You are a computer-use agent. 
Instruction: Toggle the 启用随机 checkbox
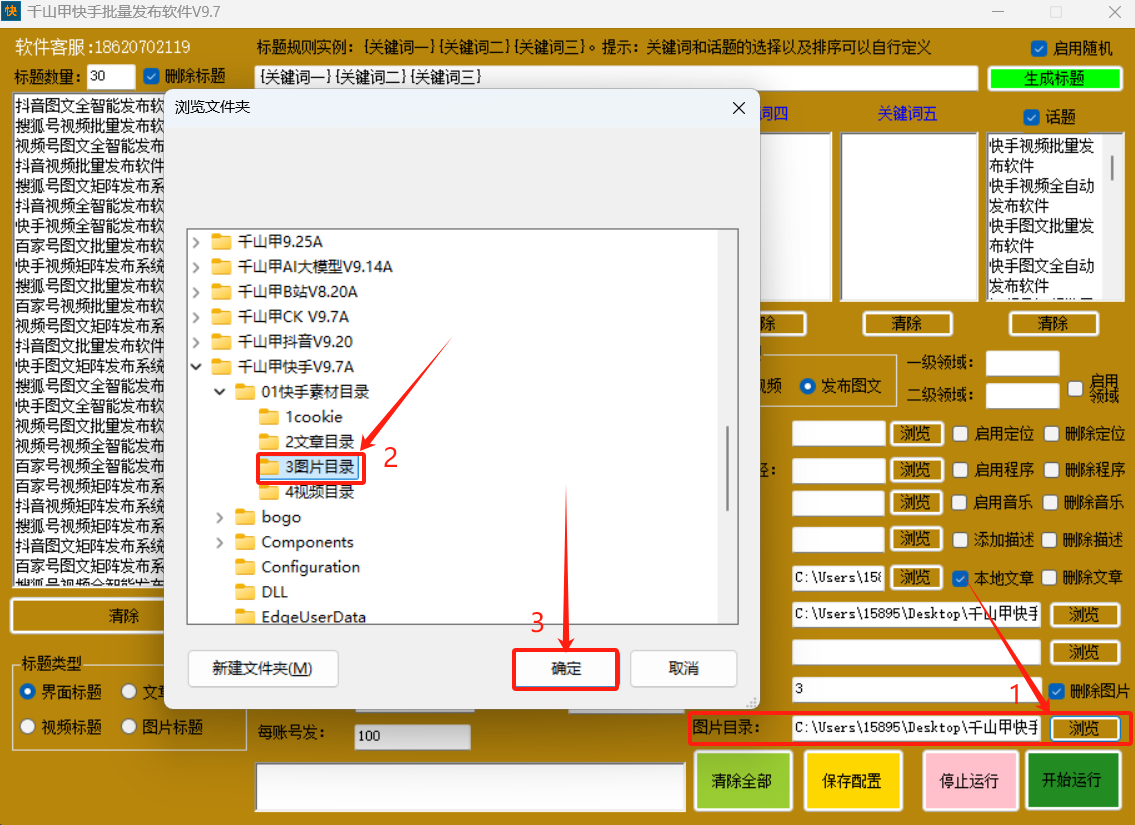[x=1038, y=48]
